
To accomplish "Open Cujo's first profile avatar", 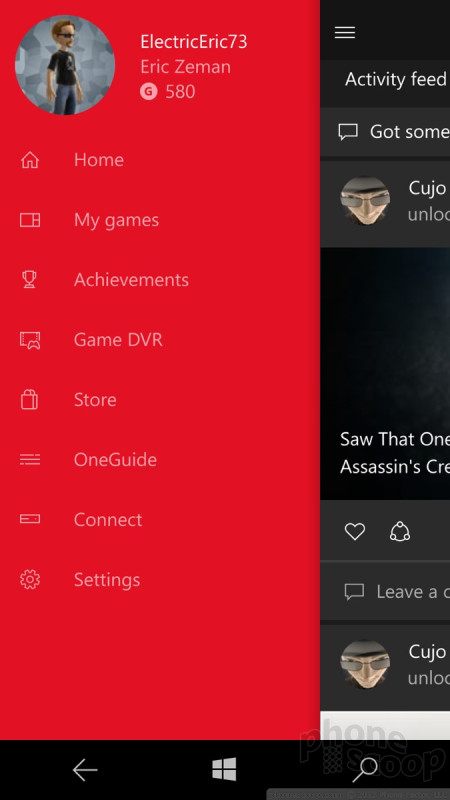I will click(365, 201).
